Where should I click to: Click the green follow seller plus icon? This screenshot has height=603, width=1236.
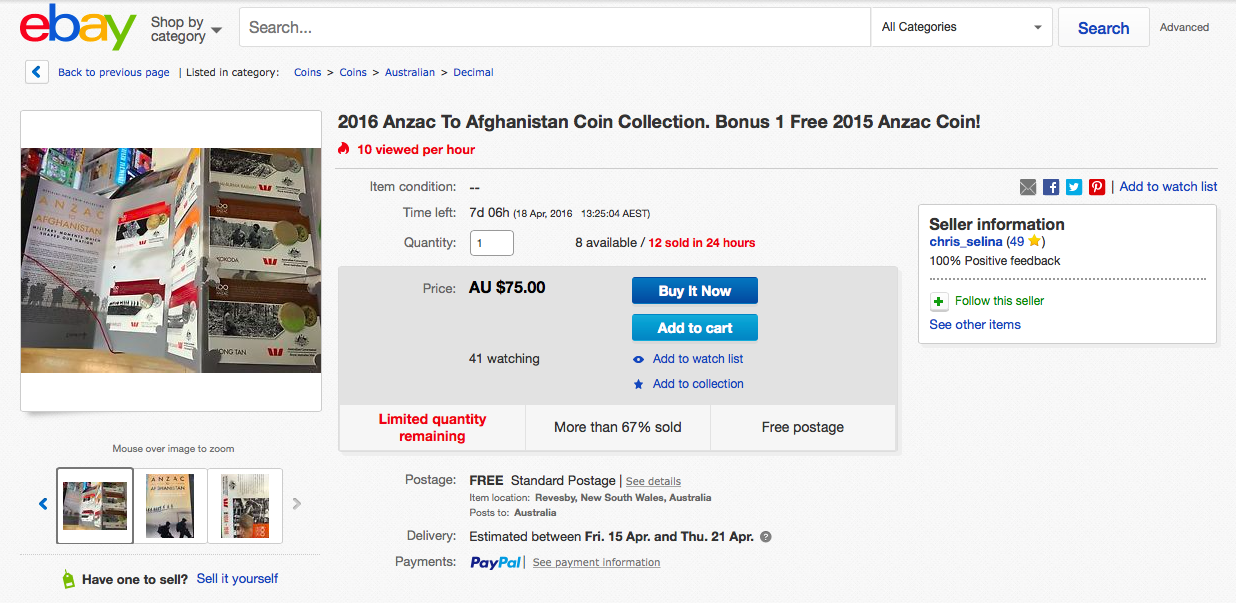(939, 301)
